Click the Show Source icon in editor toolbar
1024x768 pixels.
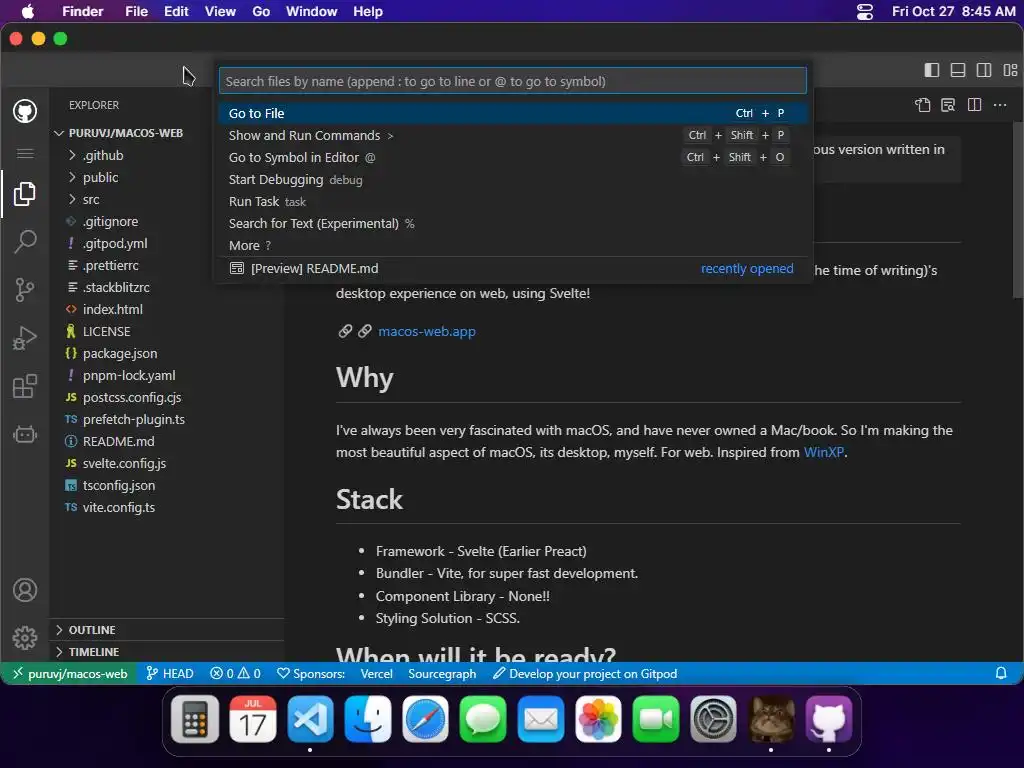coord(923,105)
